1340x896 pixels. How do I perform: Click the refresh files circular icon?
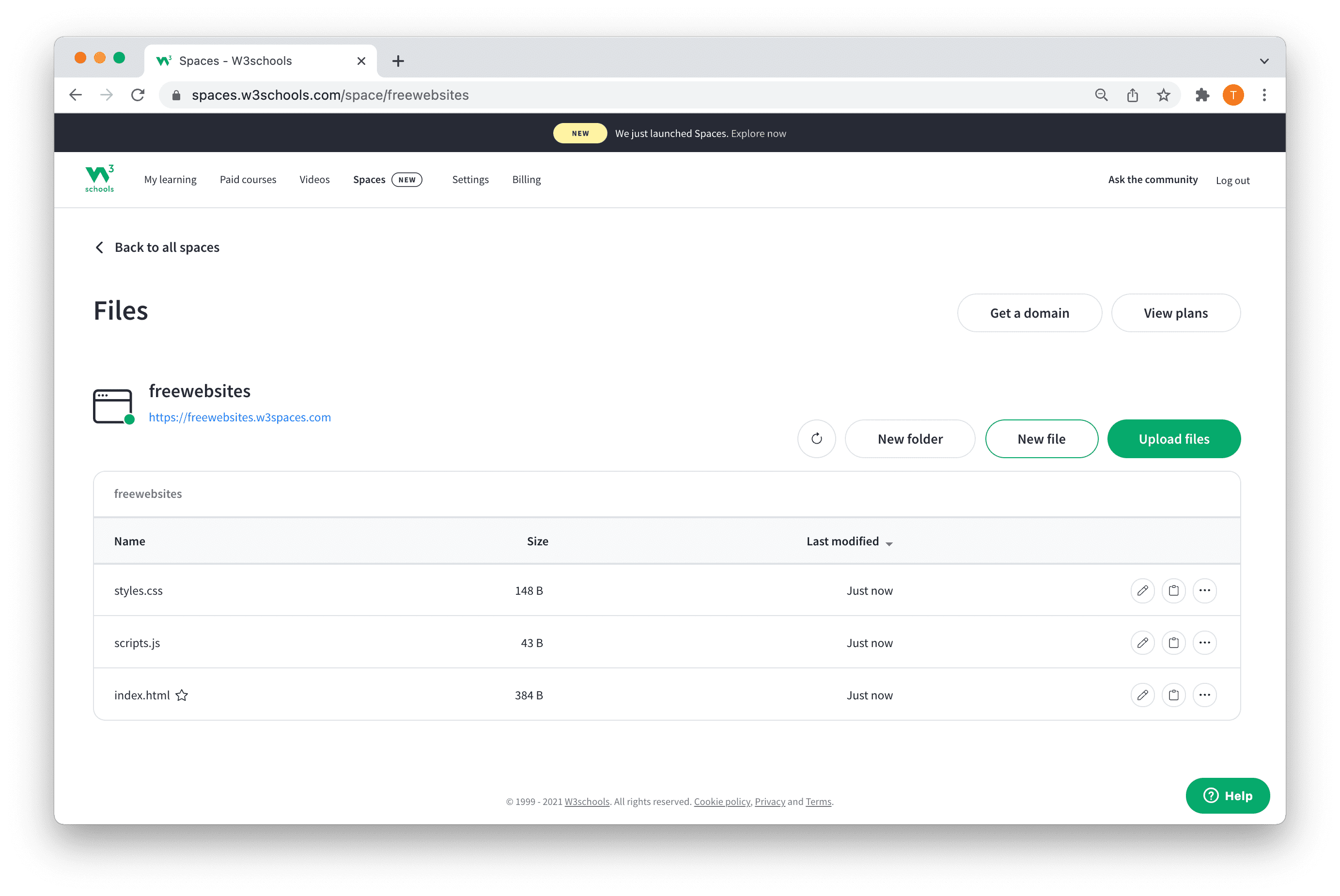click(x=816, y=439)
